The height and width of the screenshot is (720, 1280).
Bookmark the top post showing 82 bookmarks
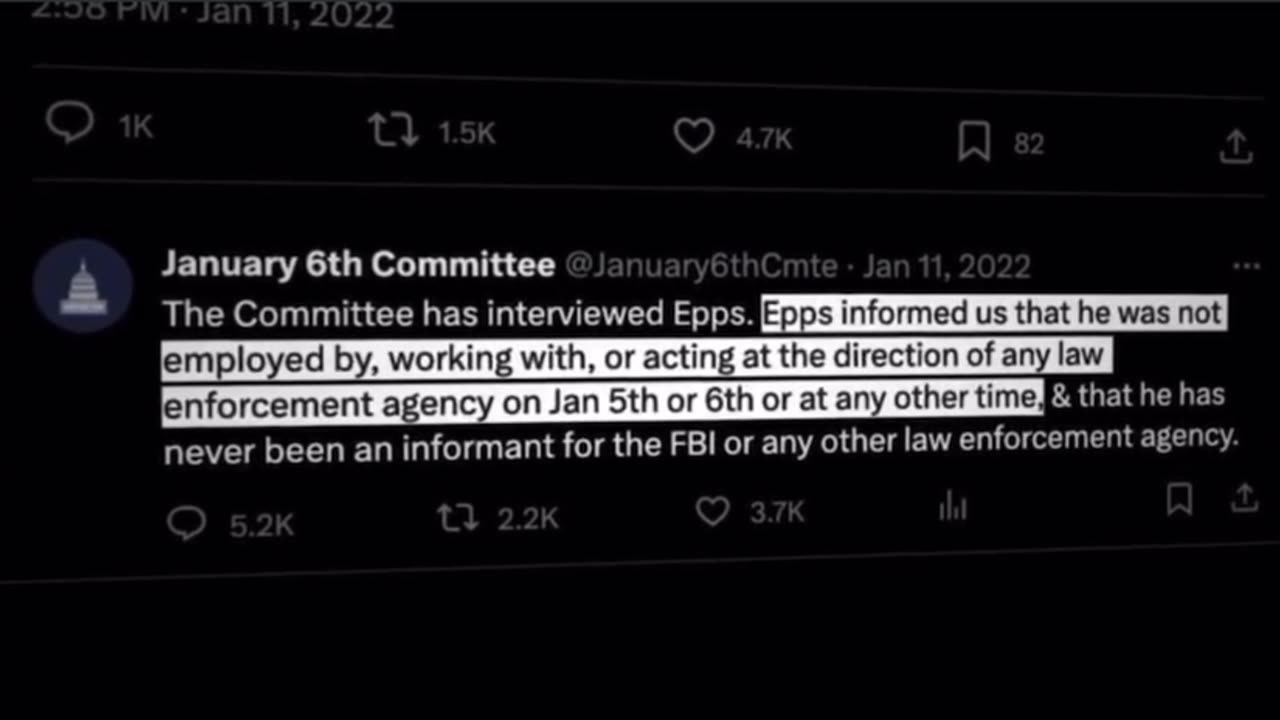(x=973, y=143)
